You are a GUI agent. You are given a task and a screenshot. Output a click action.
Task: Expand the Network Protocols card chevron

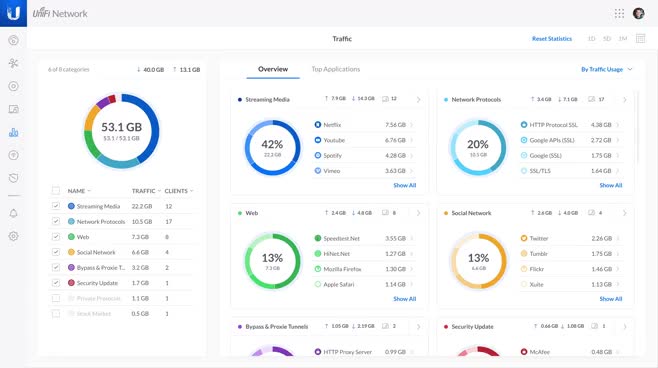(x=624, y=99)
